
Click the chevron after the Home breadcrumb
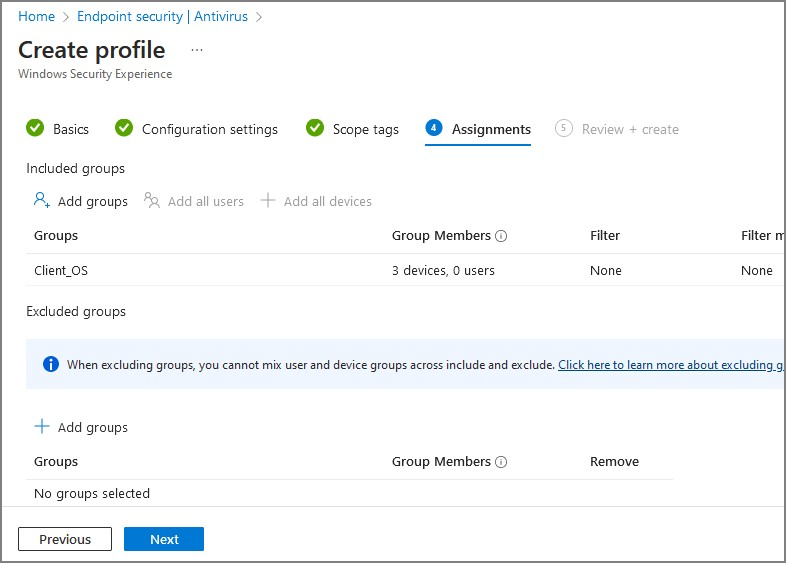(66, 17)
